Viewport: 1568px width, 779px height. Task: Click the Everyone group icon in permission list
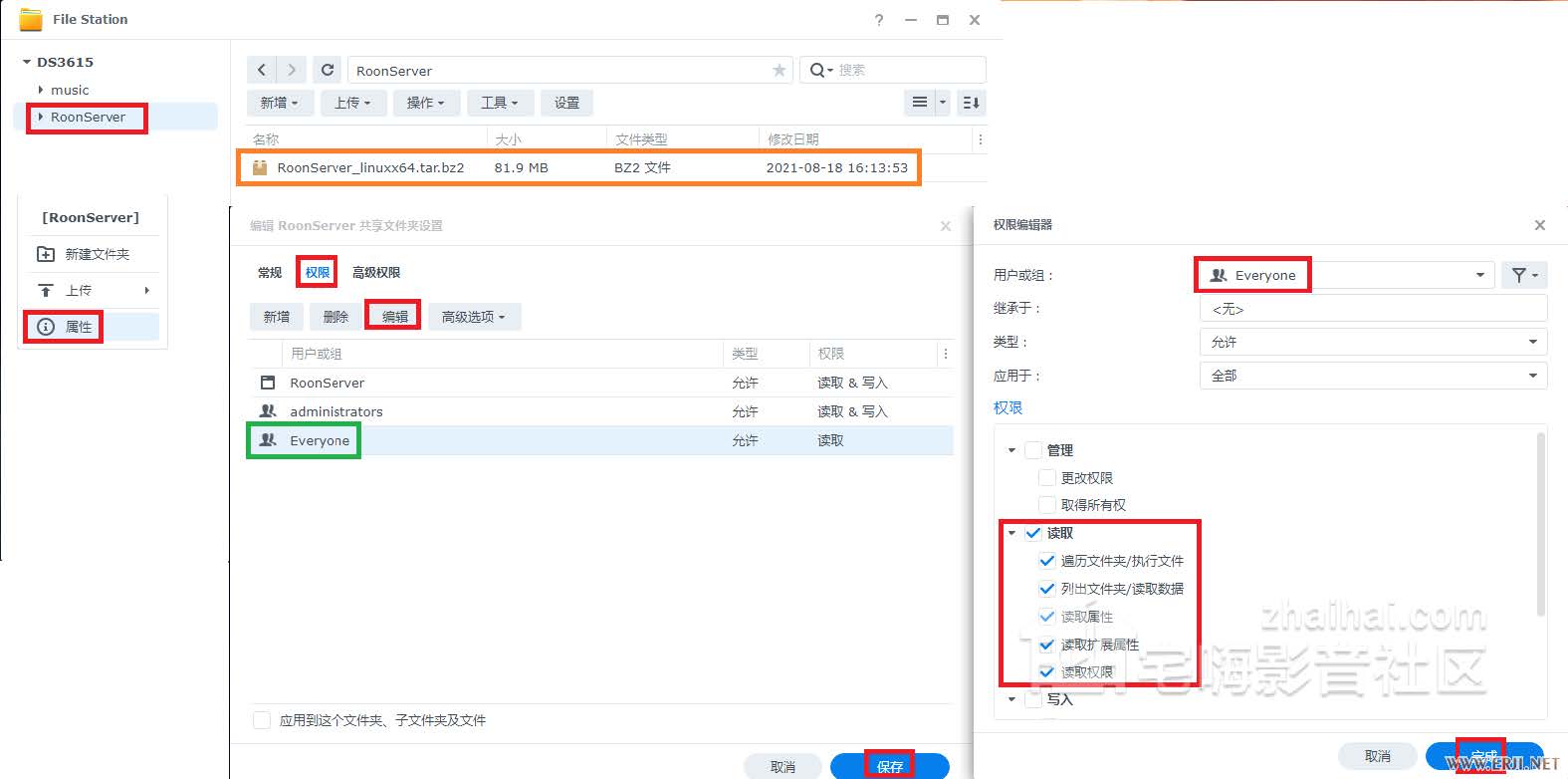coord(268,439)
